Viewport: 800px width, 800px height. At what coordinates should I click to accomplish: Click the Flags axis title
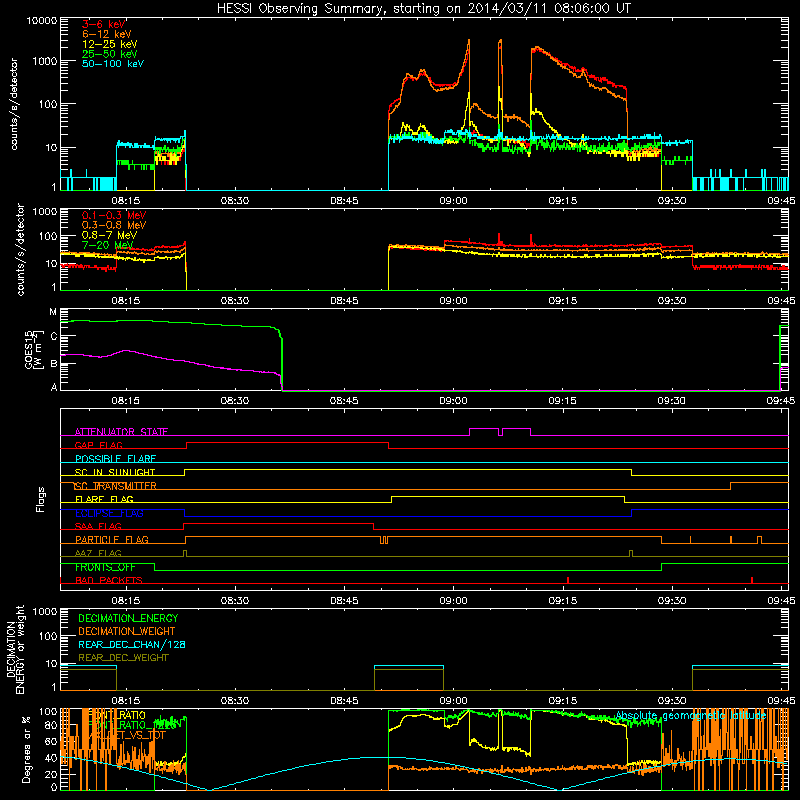click(x=40, y=499)
